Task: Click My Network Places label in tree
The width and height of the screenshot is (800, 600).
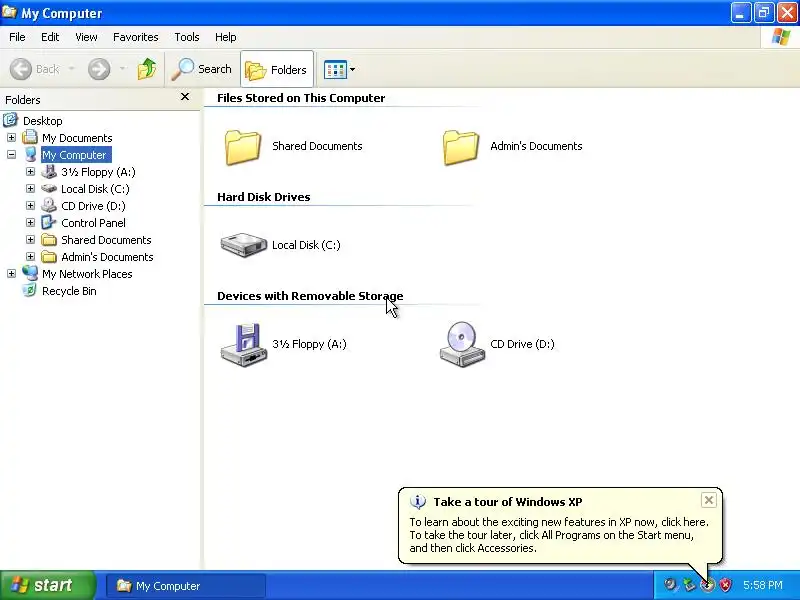Action: (x=87, y=274)
